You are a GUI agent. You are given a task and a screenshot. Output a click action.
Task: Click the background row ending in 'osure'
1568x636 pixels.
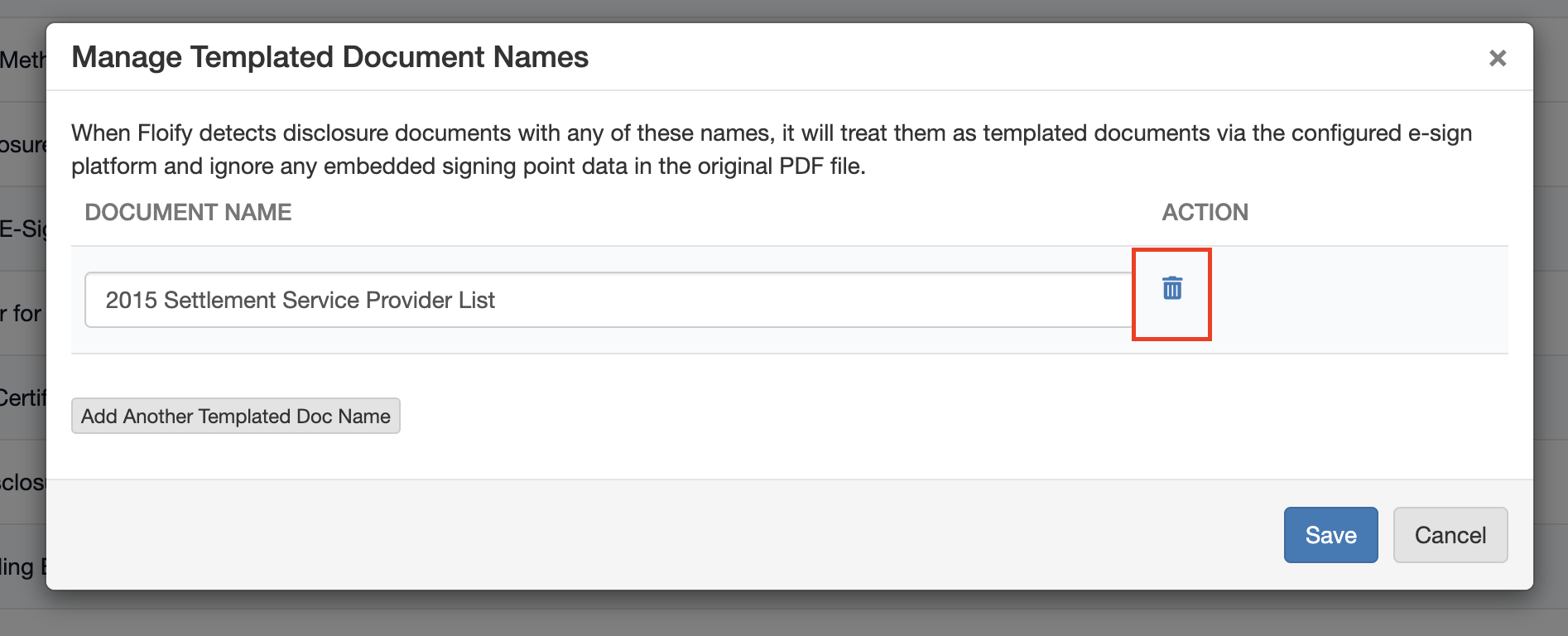pyautogui.click(x=22, y=145)
